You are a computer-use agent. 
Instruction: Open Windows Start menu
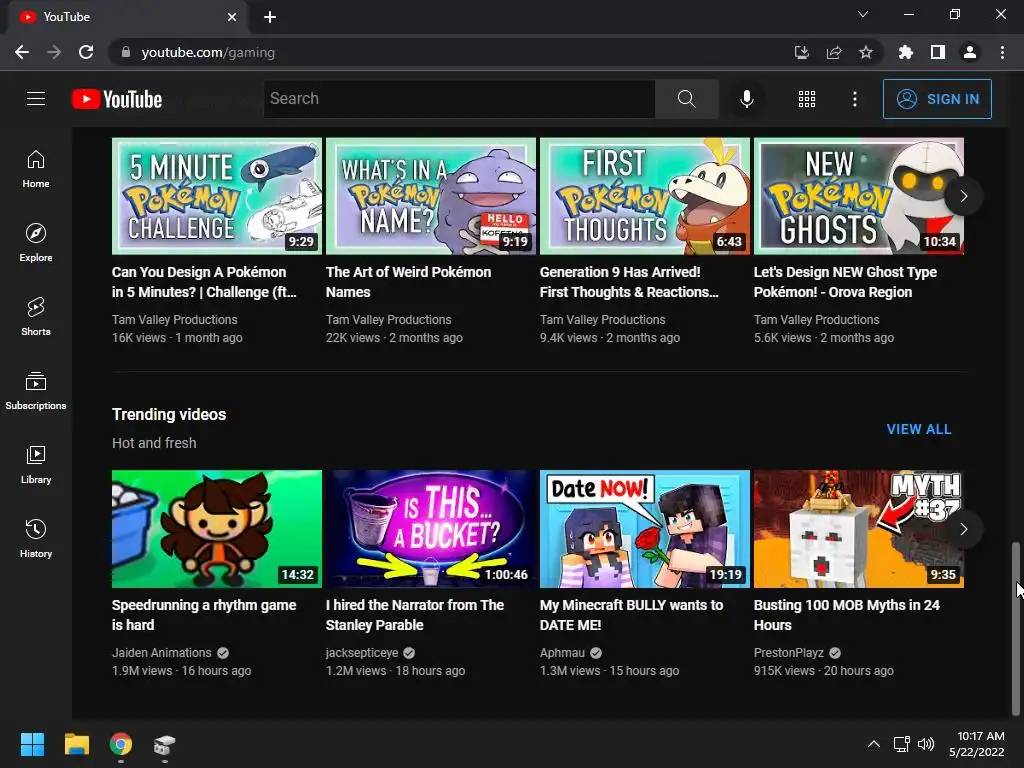(x=32, y=744)
